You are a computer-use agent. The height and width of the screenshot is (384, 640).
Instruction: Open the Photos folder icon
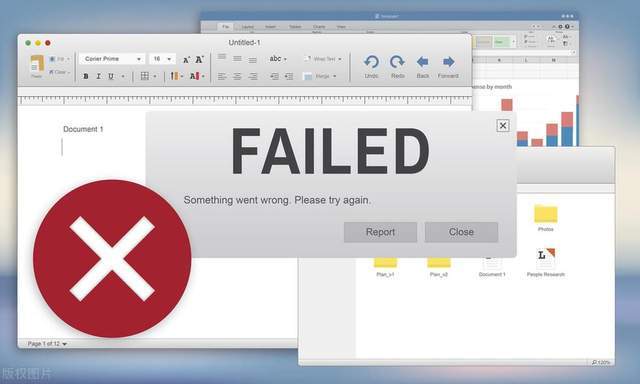coord(546,214)
